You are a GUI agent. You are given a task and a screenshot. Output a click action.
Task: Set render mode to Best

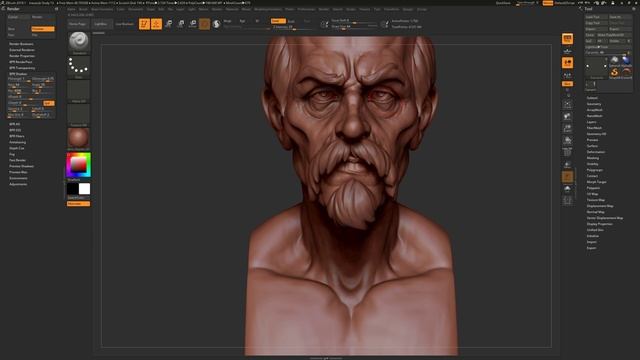pyautogui.click(x=19, y=29)
